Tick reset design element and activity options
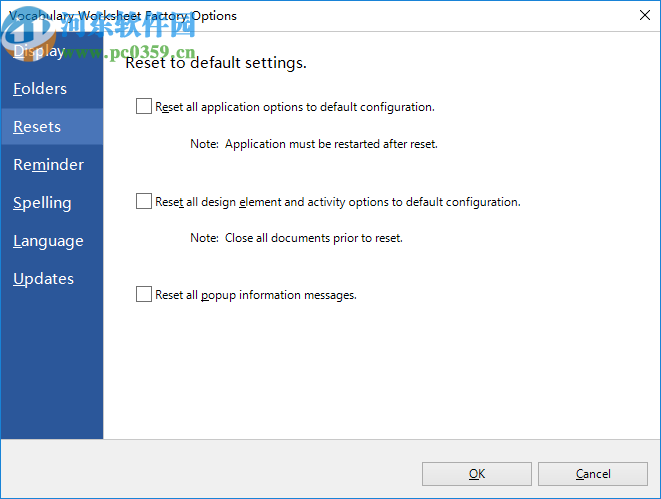 pyautogui.click(x=144, y=201)
